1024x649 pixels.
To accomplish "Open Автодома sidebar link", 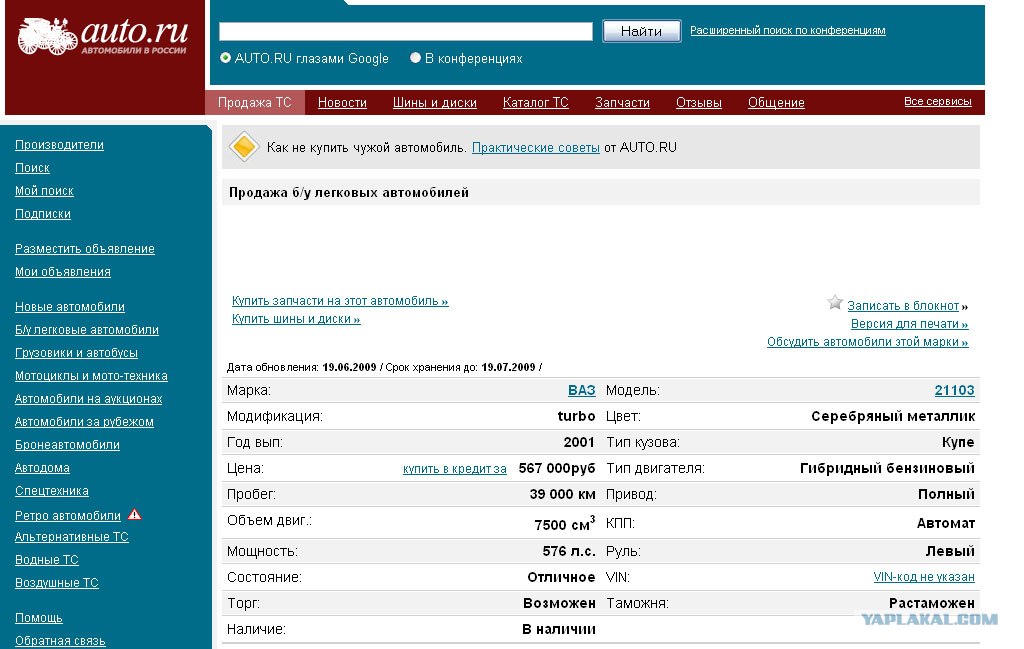I will coord(42,467).
